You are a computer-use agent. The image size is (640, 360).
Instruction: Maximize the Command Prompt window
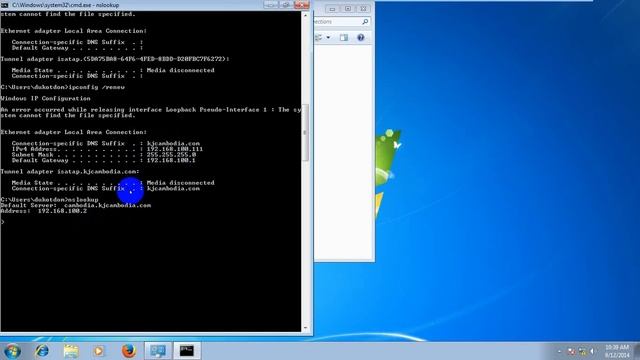coord(286,5)
